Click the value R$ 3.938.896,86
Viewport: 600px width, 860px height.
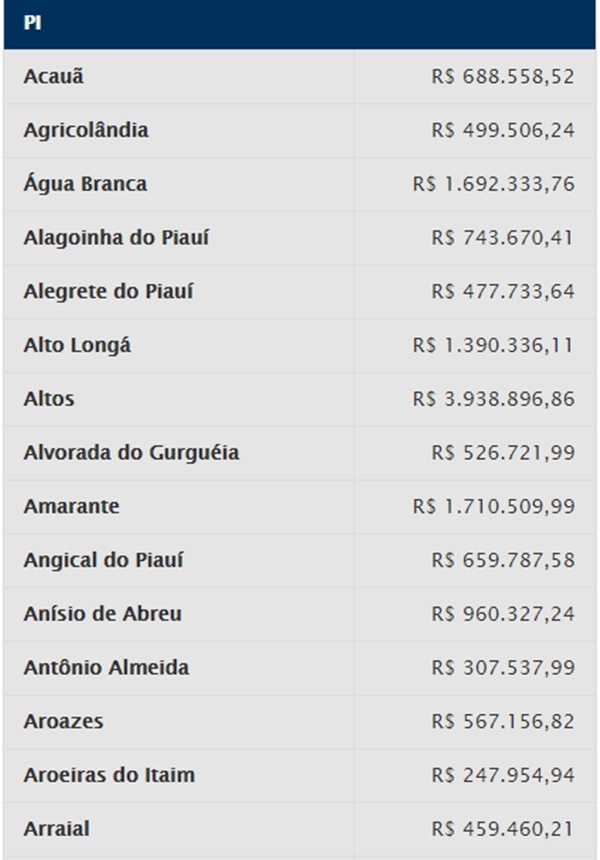pyautogui.click(x=494, y=399)
